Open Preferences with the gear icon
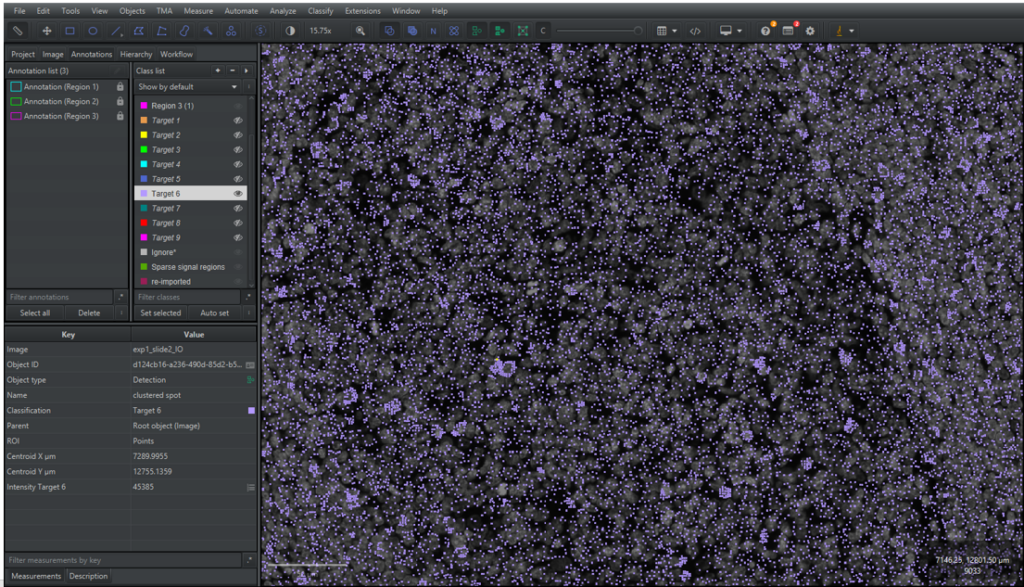 click(x=810, y=31)
